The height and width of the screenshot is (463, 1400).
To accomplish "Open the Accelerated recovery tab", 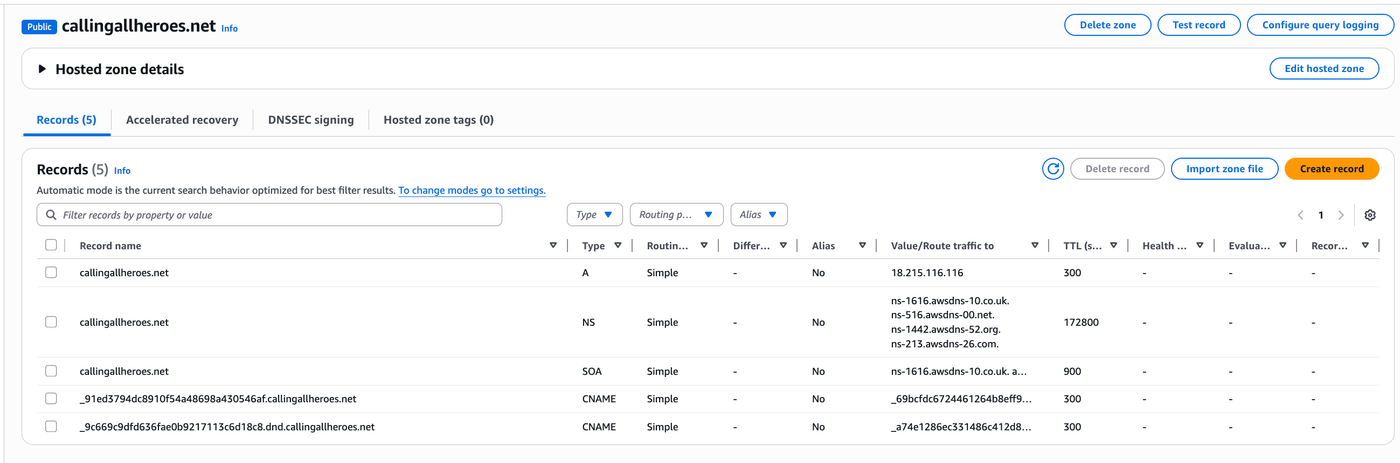I will pyautogui.click(x=182, y=120).
